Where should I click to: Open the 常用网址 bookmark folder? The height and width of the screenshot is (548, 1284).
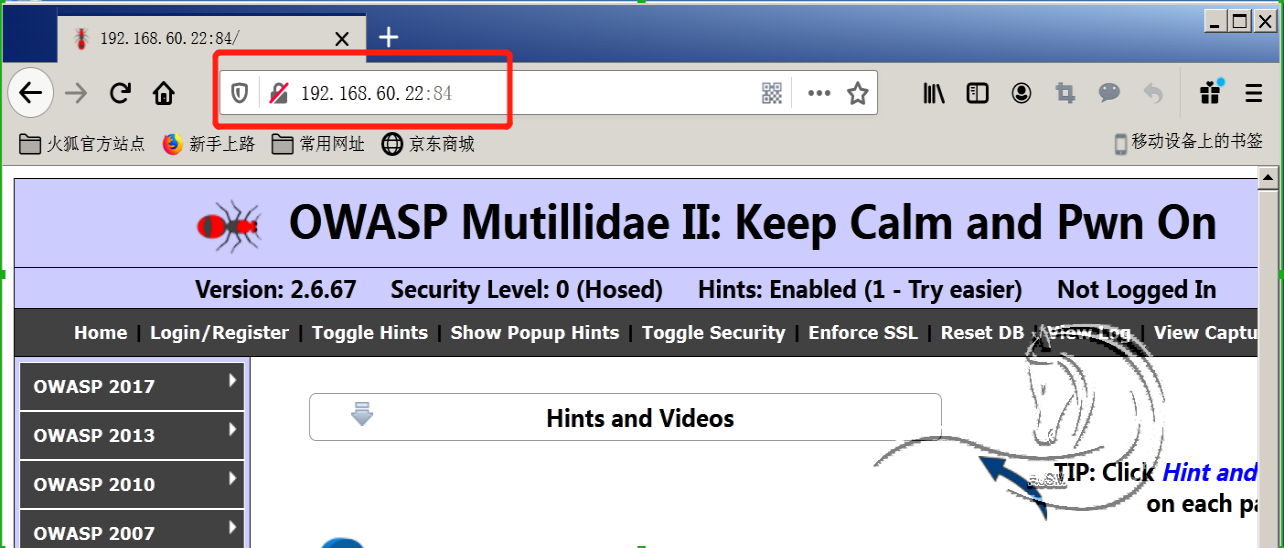tap(319, 144)
